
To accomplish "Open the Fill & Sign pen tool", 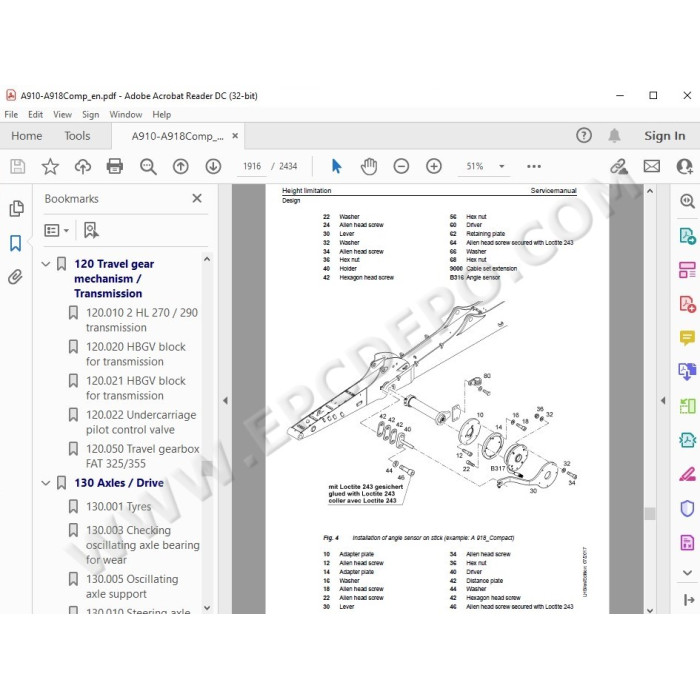I will pos(688,474).
